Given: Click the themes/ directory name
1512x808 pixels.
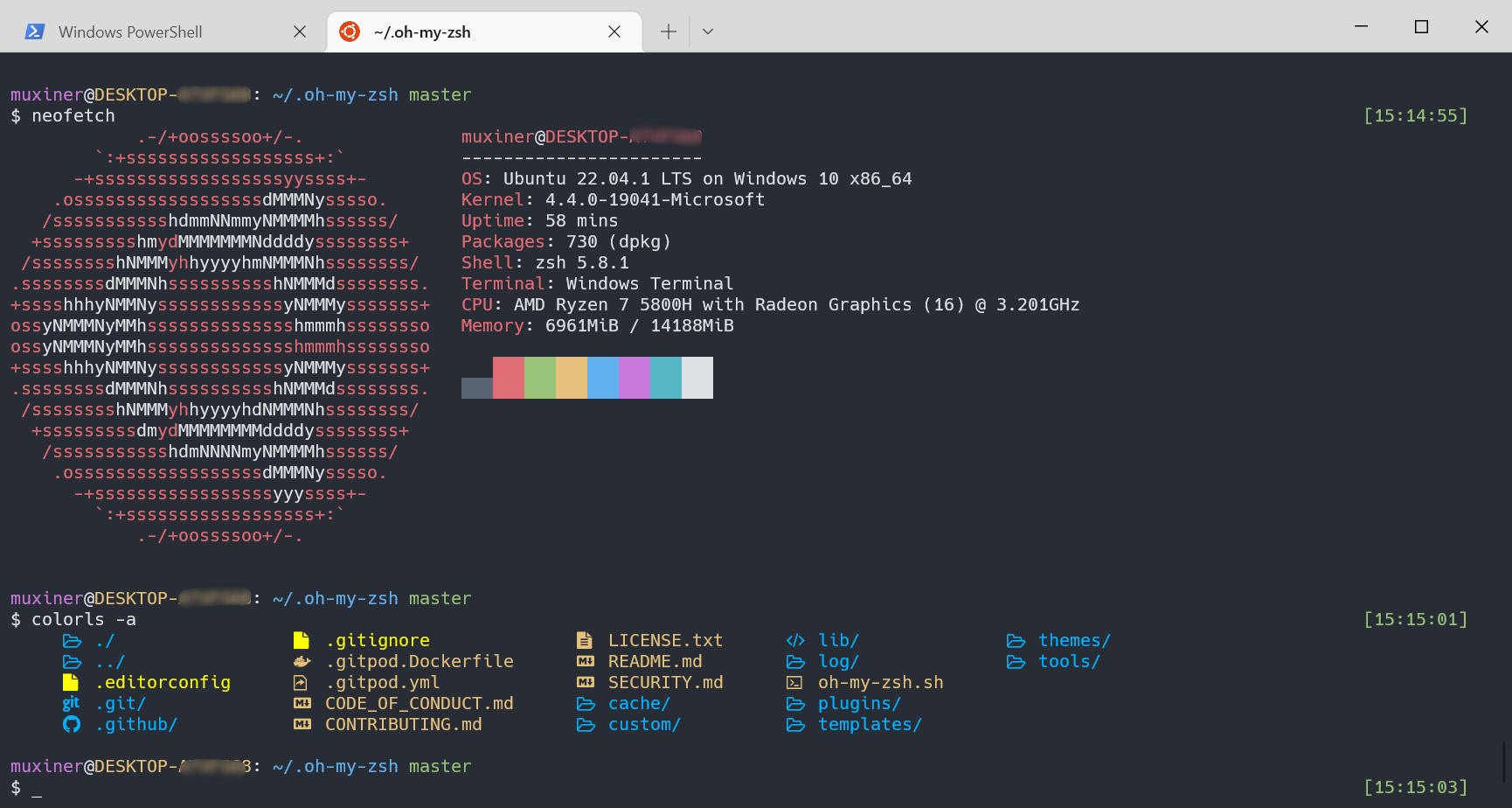Looking at the screenshot, I should click(x=1074, y=640).
